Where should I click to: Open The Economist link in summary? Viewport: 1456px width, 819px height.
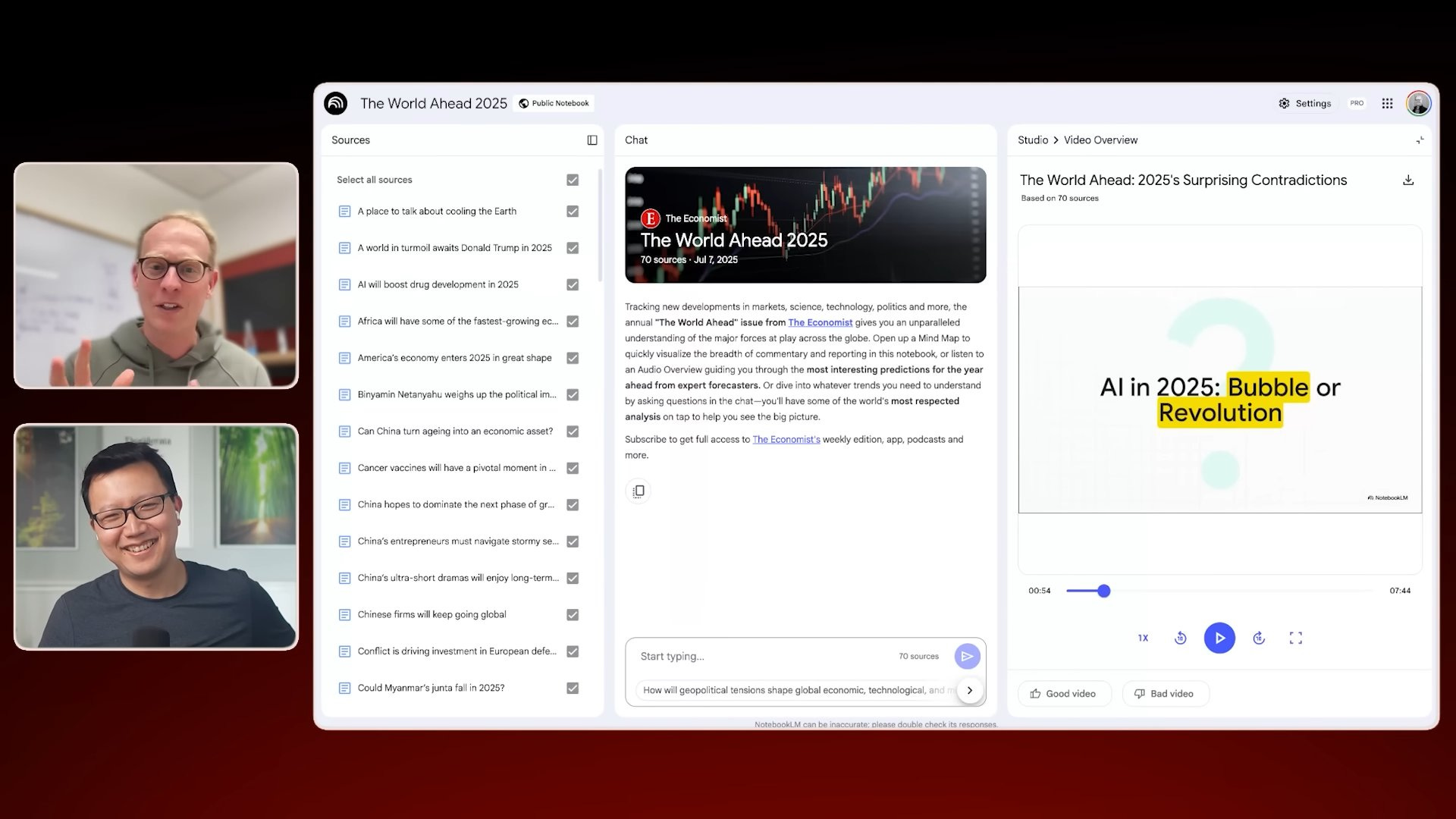(x=820, y=322)
